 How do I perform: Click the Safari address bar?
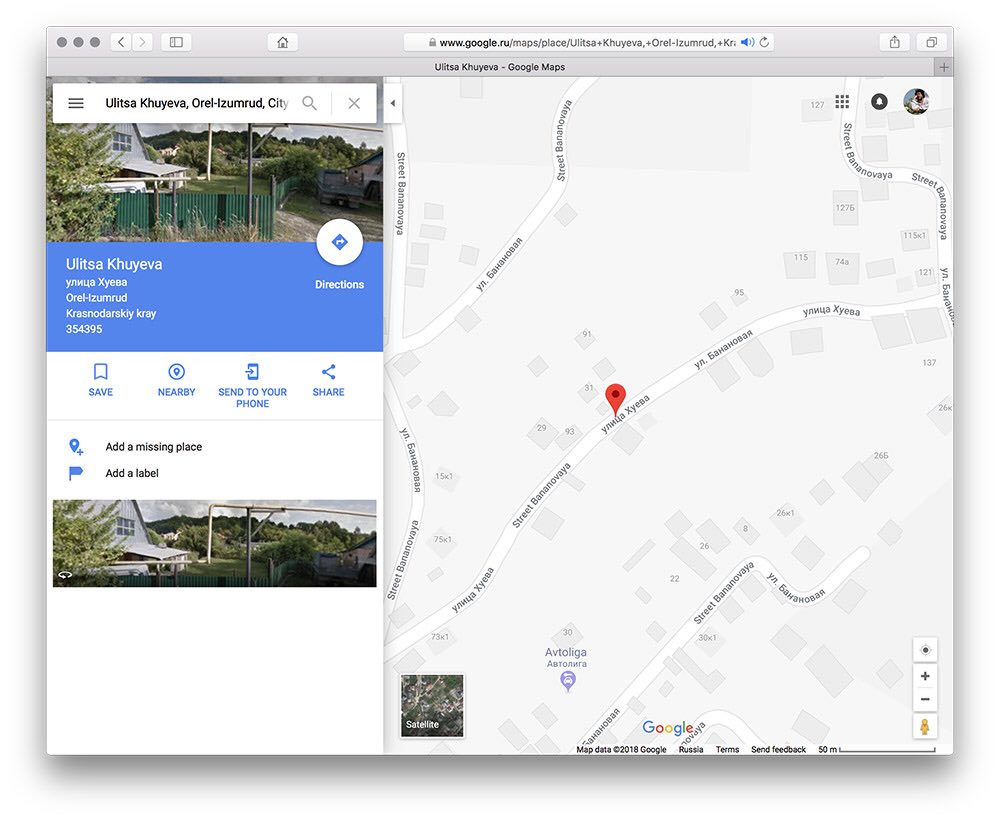[587, 42]
